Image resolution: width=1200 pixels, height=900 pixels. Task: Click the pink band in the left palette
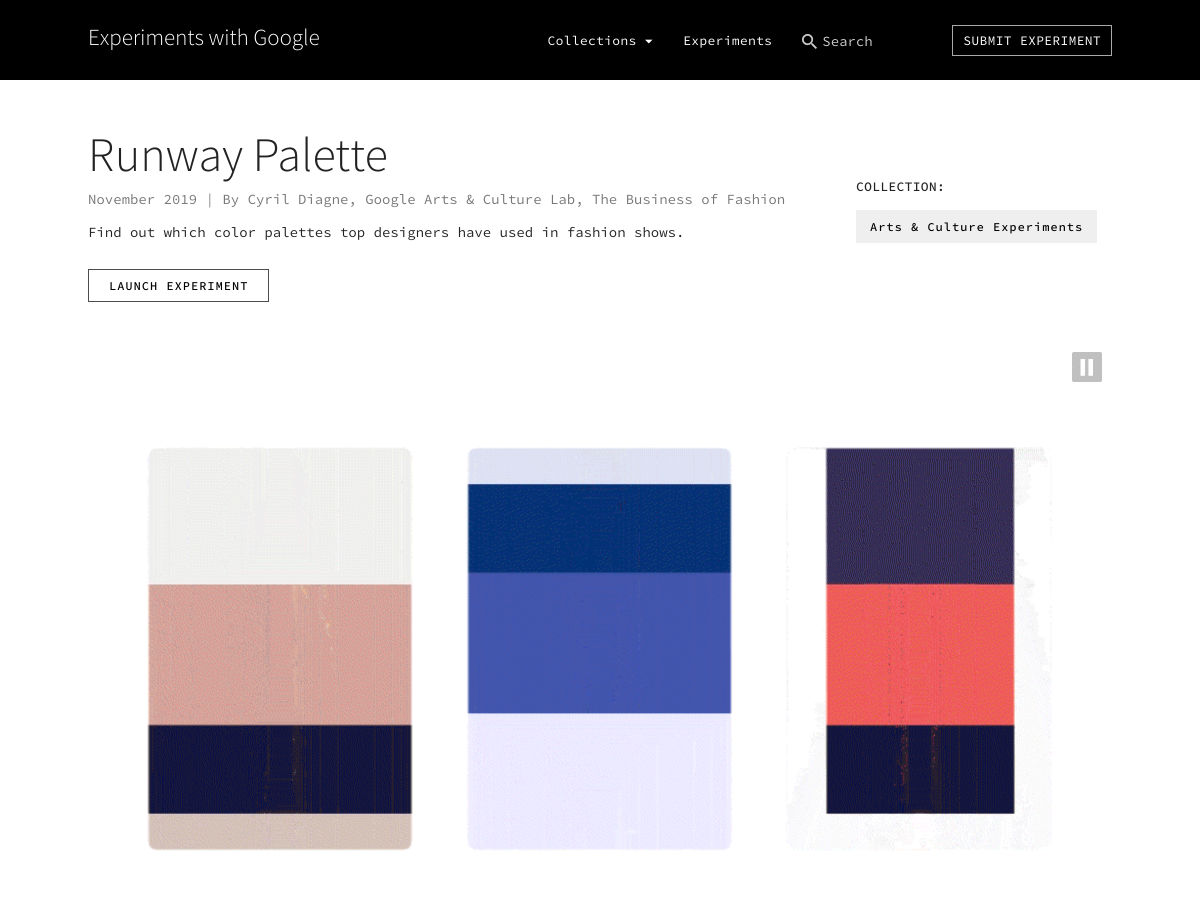280,654
